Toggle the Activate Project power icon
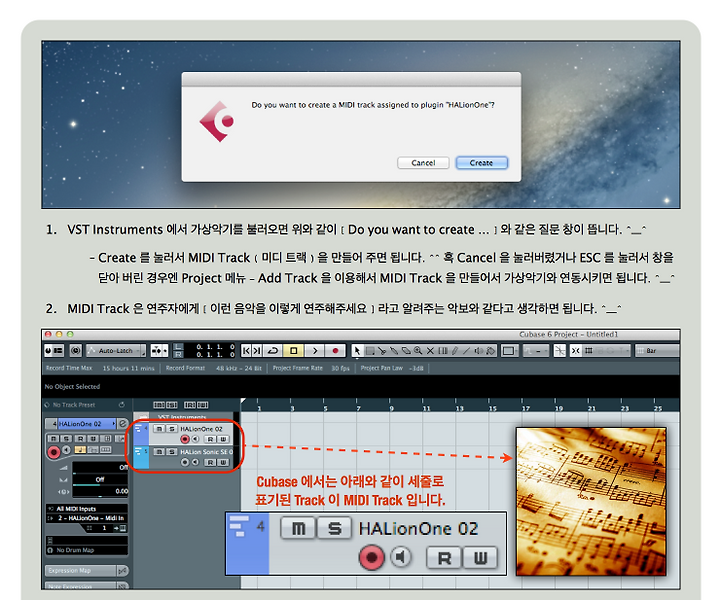This screenshot has height=600, width=720. coord(48,351)
